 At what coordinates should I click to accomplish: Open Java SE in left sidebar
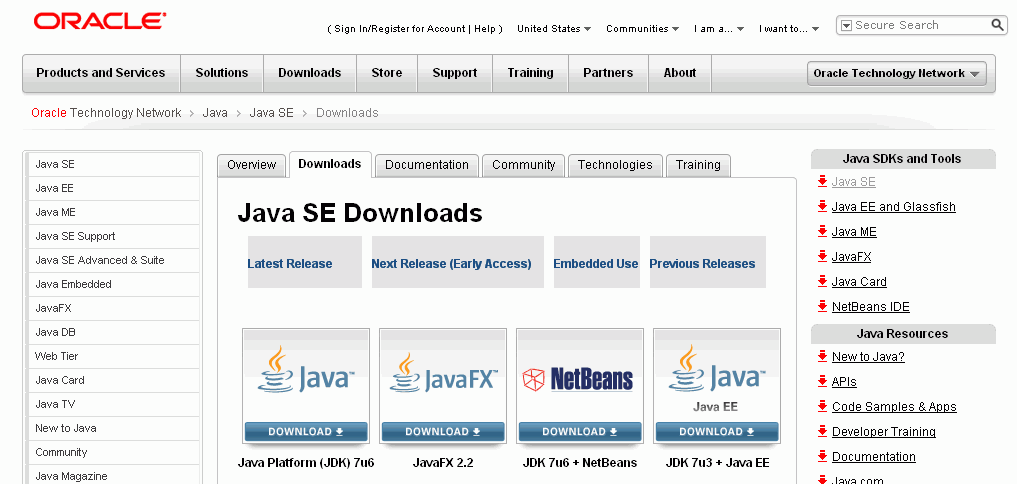(x=114, y=164)
